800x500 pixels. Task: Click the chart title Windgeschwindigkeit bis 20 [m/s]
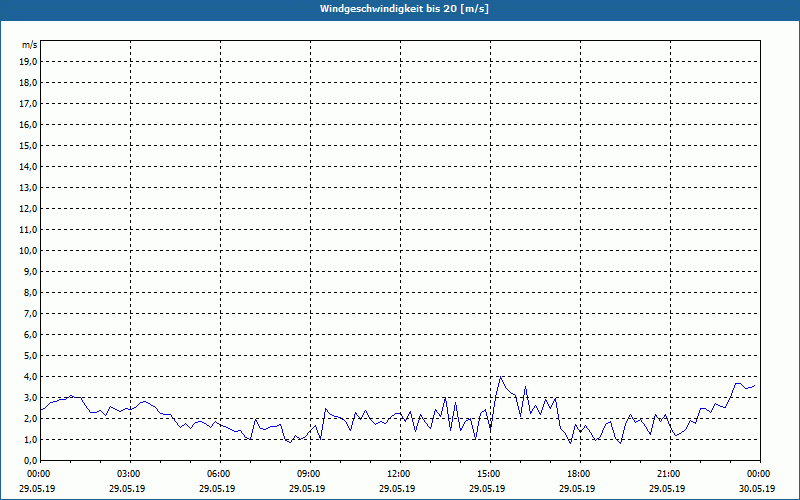[x=404, y=9]
